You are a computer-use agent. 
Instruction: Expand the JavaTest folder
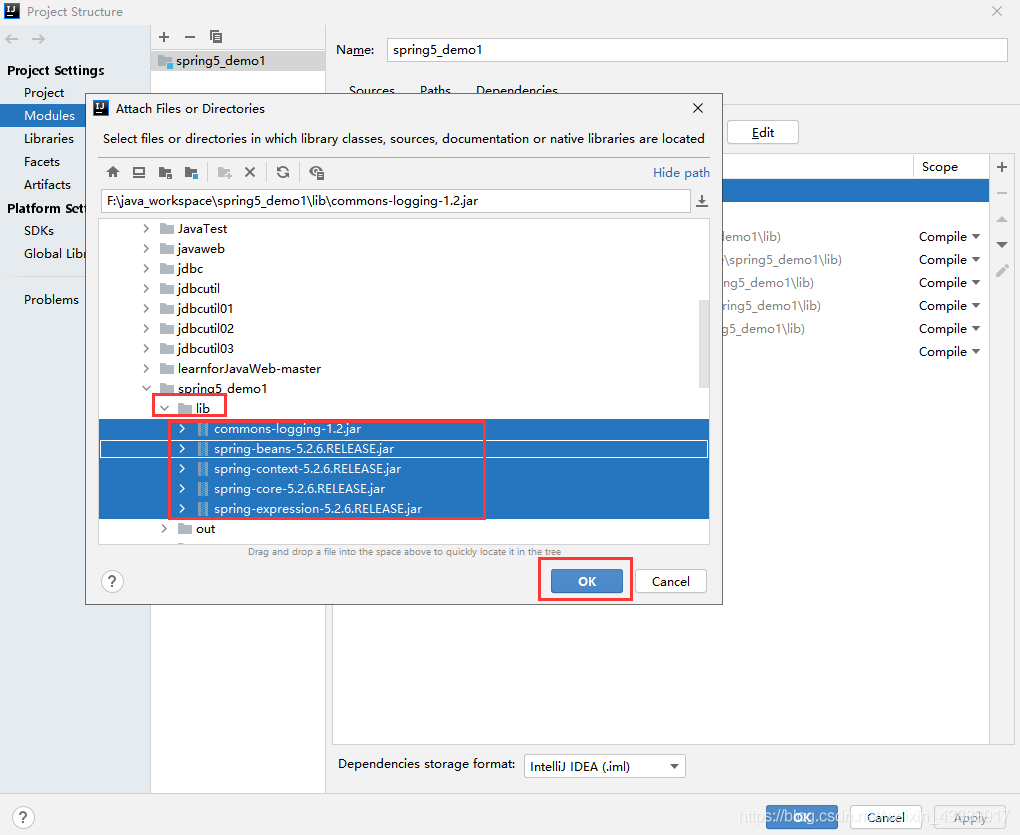pyautogui.click(x=146, y=228)
